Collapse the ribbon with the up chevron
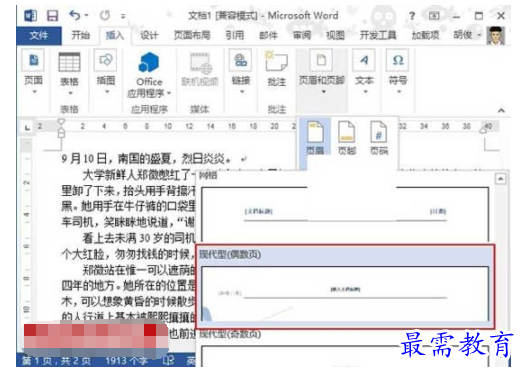This screenshot has height=376, width=522. point(501,110)
